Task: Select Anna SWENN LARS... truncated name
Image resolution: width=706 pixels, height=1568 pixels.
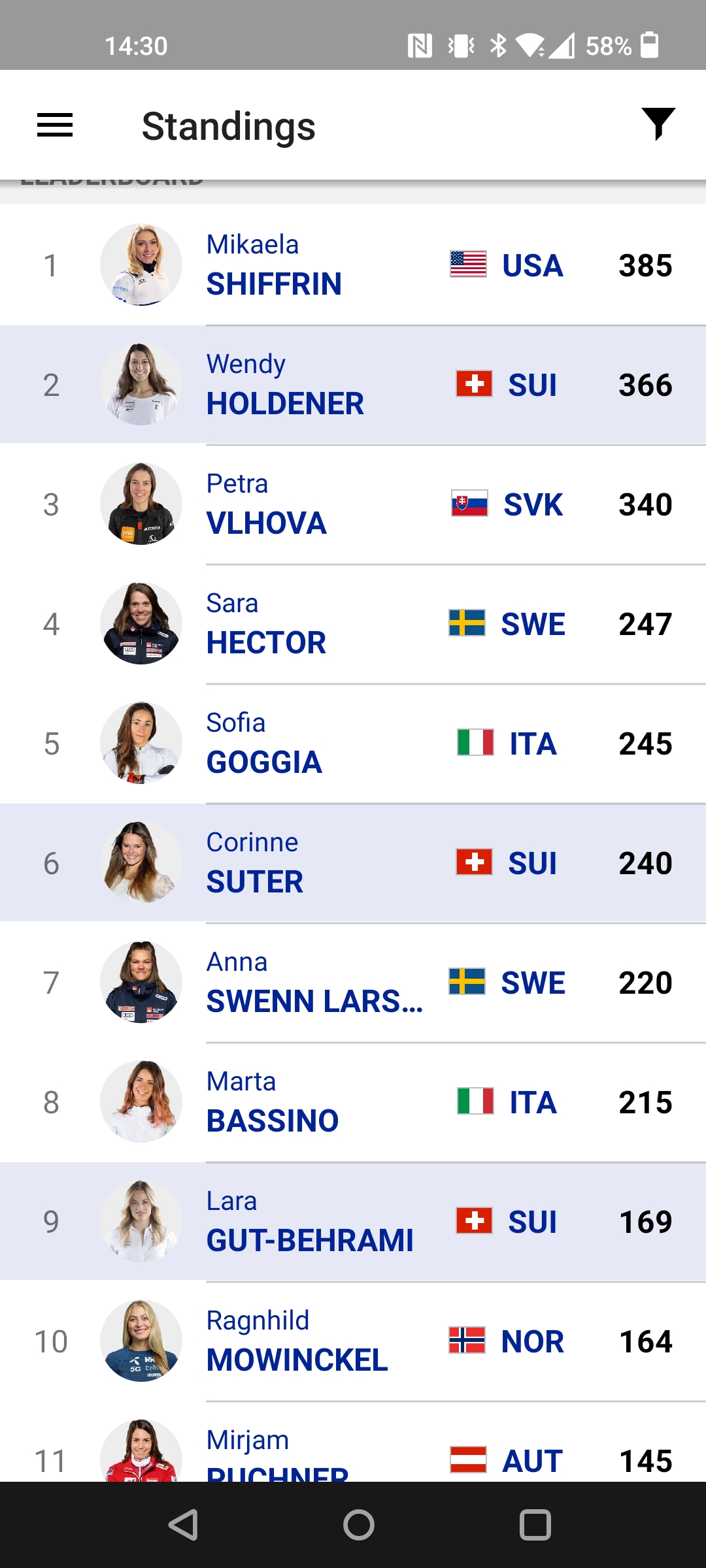Action: (x=315, y=982)
